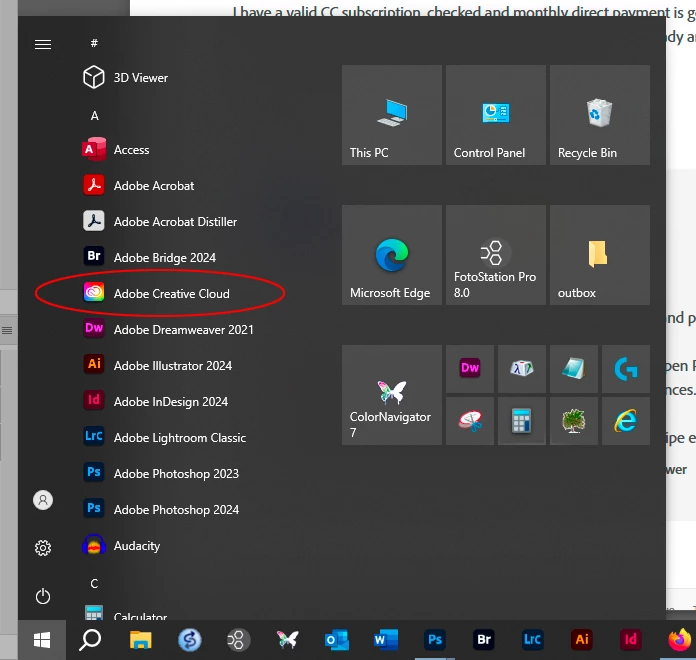Open the user account menu button
The width and height of the screenshot is (696, 660).
pyautogui.click(x=43, y=500)
